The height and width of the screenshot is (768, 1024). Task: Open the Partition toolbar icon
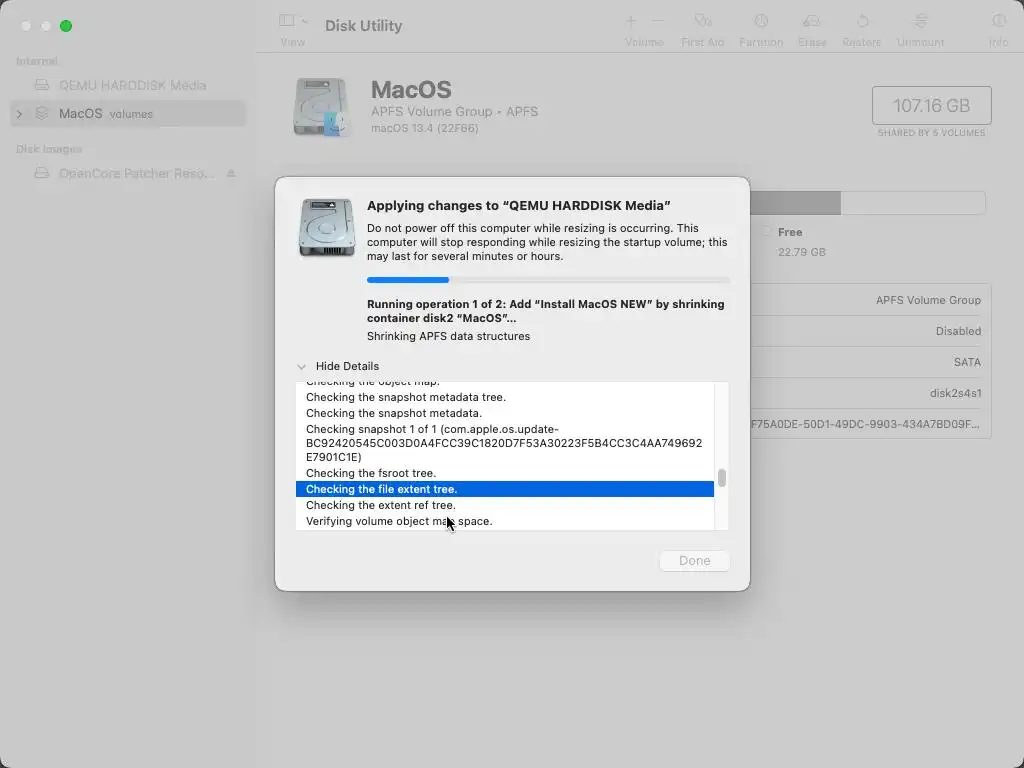(761, 21)
